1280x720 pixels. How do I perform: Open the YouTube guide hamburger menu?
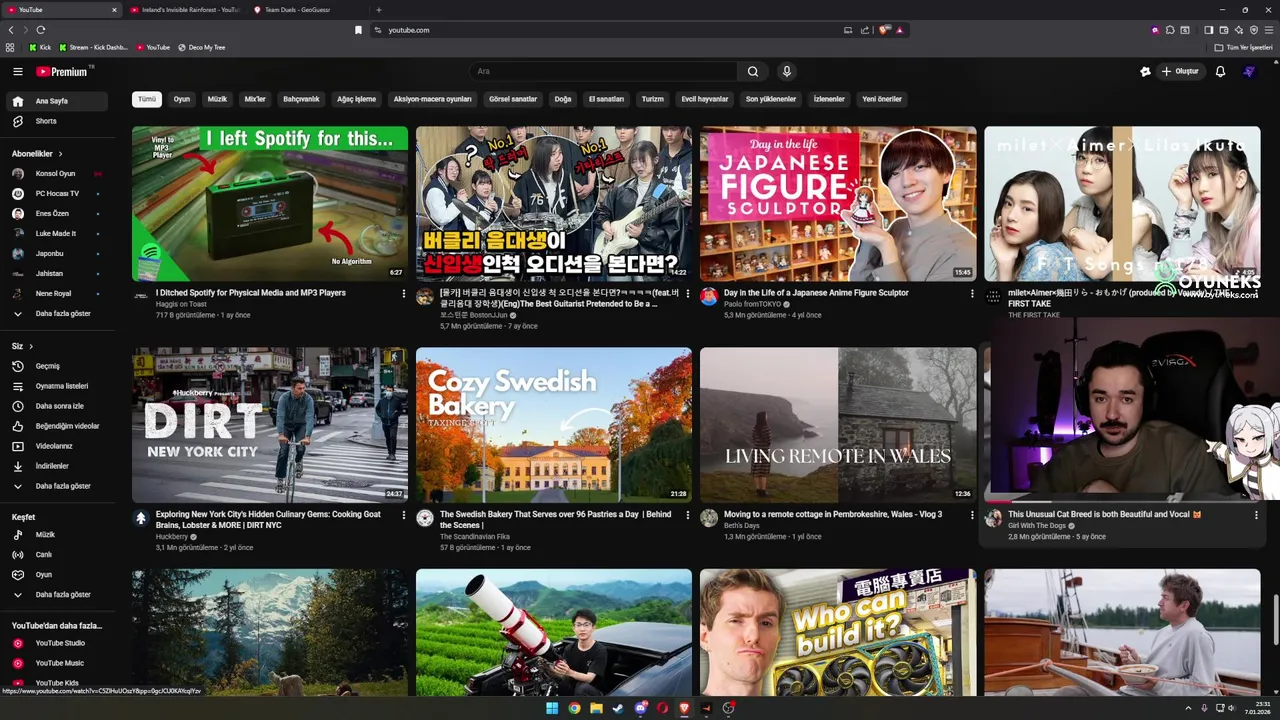point(17,72)
